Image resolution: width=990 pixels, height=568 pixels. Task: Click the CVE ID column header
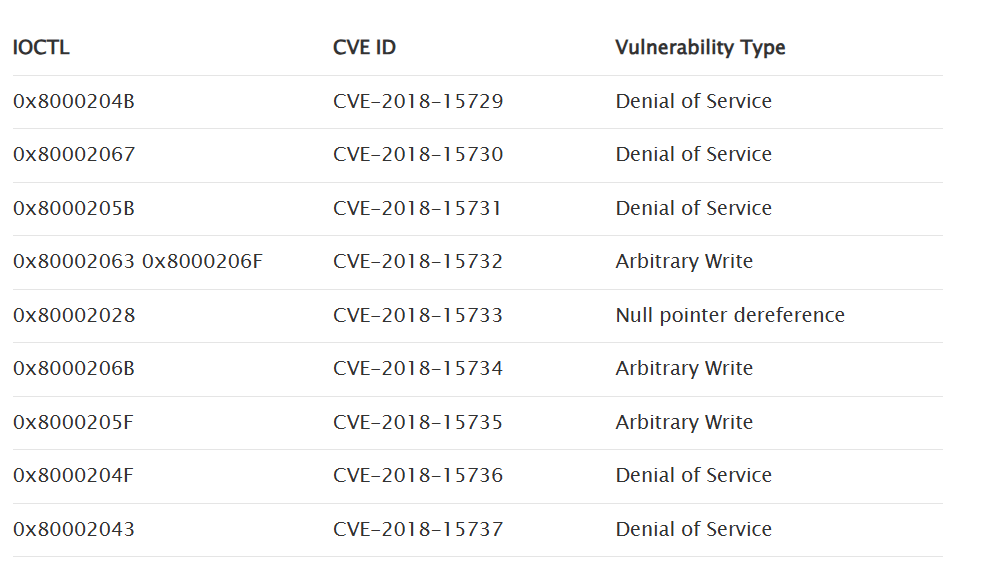[x=364, y=48]
